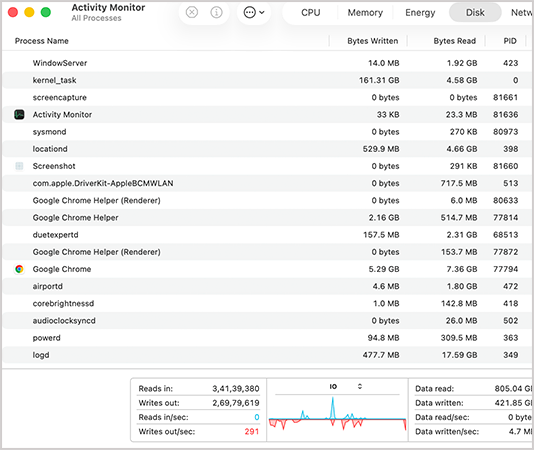Click the Reads in value 3,41,39,380
The width and height of the screenshot is (534, 450).
(x=236, y=388)
